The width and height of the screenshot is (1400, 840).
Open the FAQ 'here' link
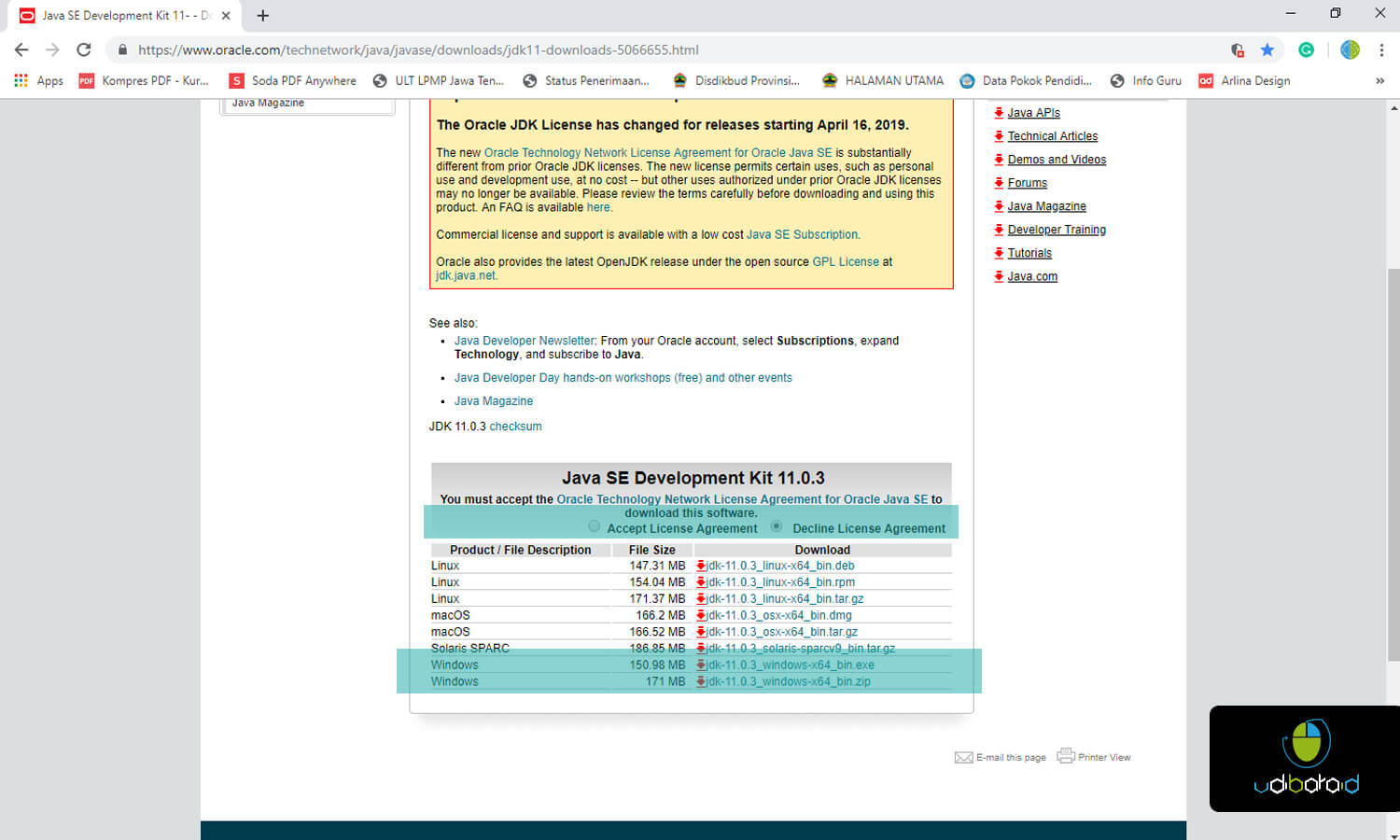[598, 208]
